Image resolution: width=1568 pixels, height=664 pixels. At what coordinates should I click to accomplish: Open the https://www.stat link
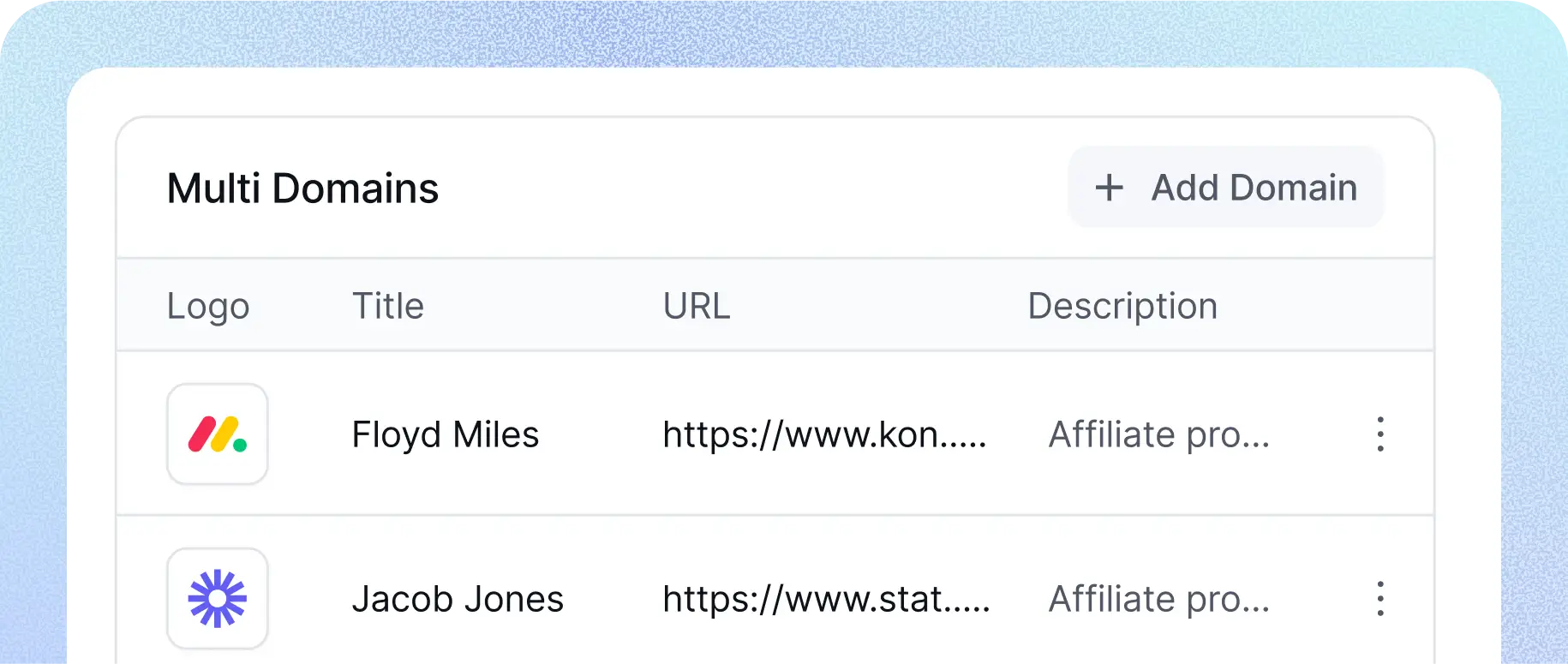(x=803, y=599)
